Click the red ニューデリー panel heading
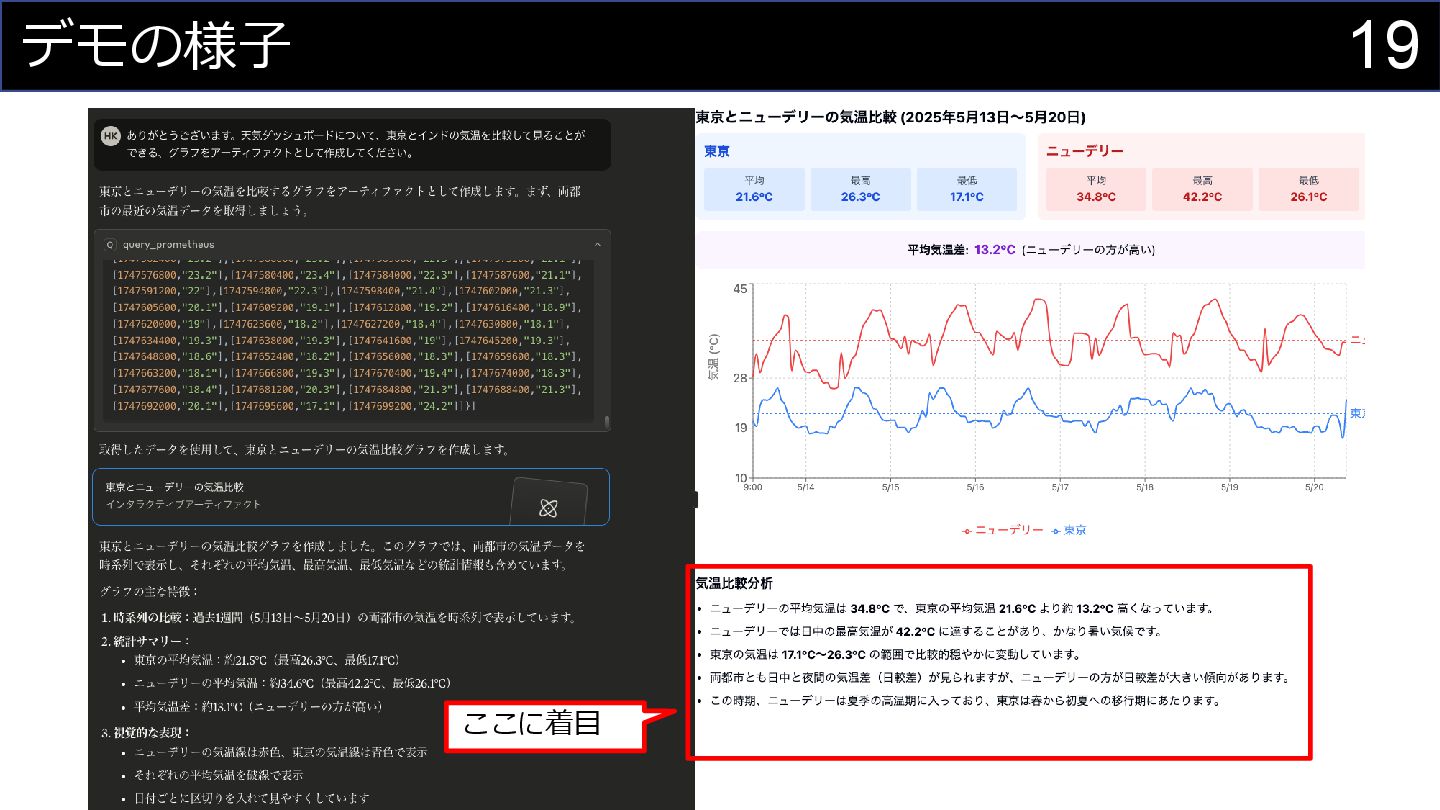Screen dimensions: 1440x810 click(1084, 151)
